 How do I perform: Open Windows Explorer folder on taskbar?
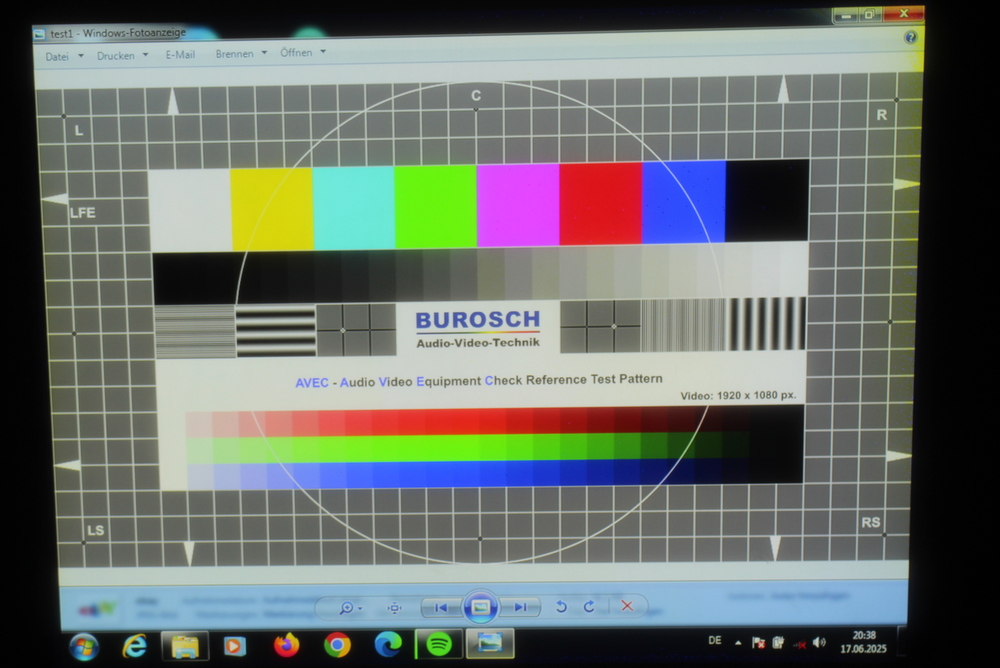185,646
